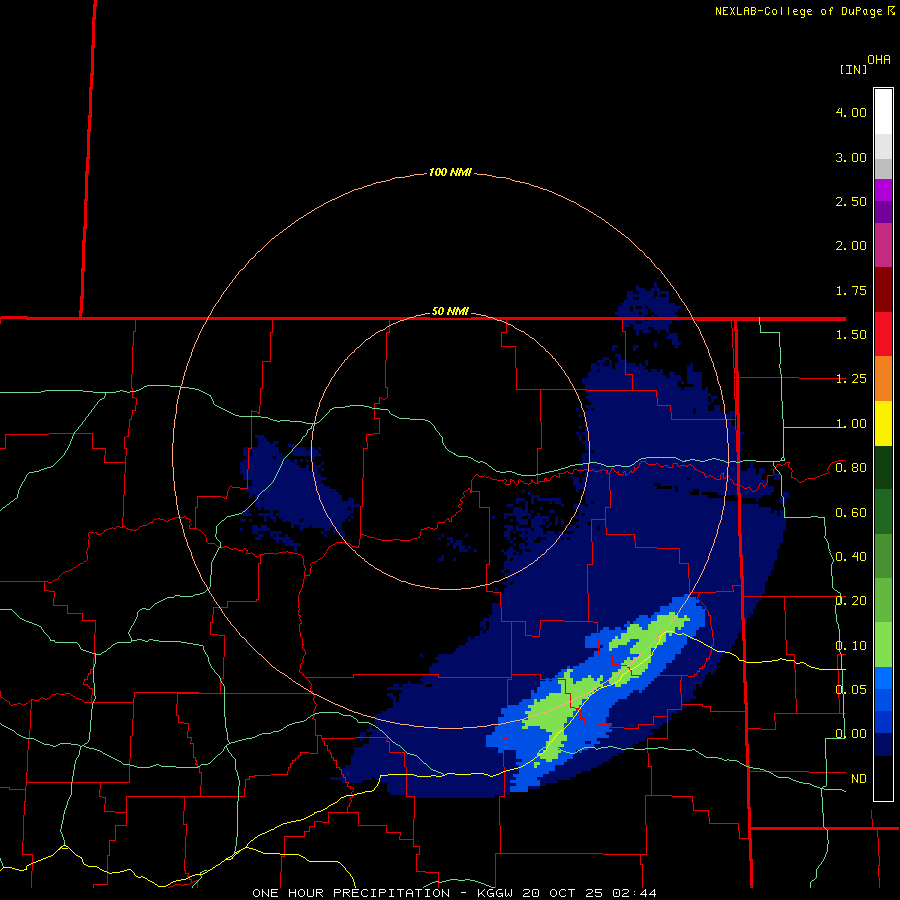The image size is (900, 900).
Task: Click the OHA product label above legend
Action: pos(879,60)
